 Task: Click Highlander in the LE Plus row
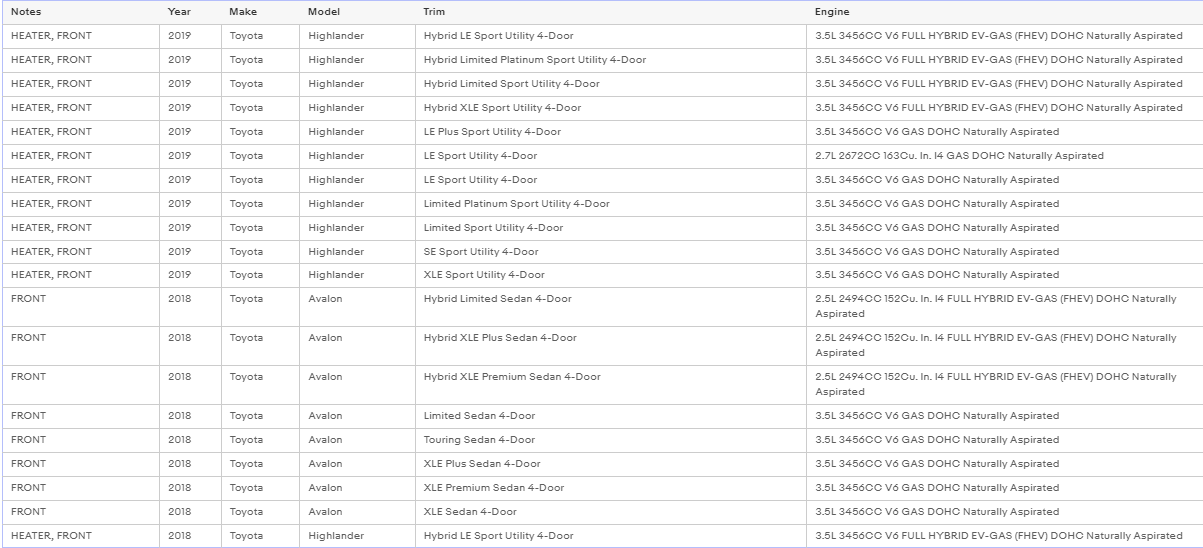coord(336,132)
